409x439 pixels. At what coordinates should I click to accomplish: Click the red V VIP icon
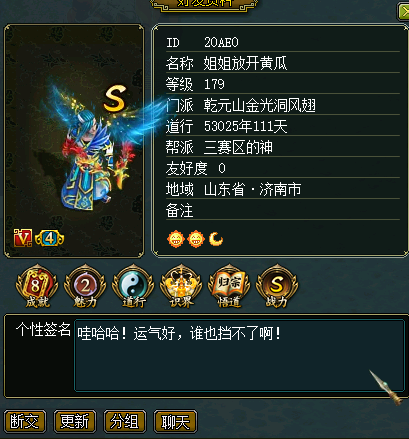23,238
